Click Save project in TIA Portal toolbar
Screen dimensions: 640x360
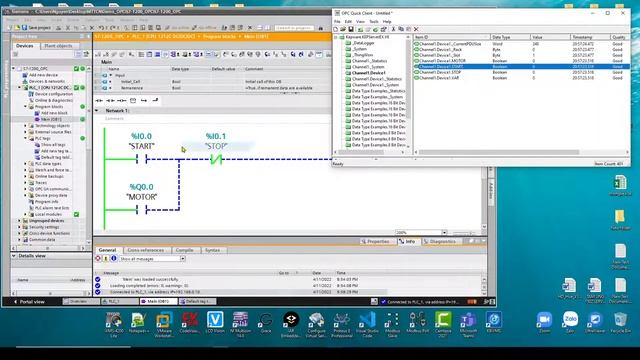pyautogui.click(x=36, y=28)
